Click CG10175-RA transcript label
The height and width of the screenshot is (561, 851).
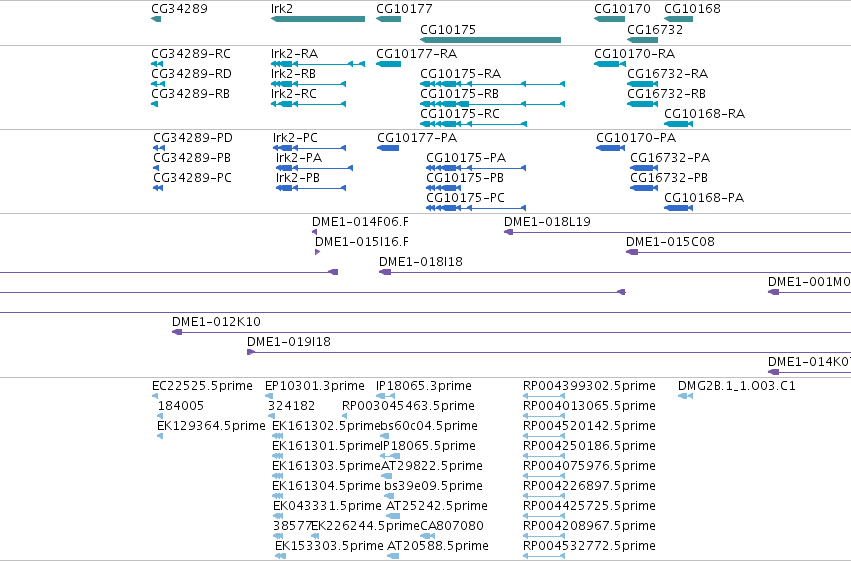point(460,74)
